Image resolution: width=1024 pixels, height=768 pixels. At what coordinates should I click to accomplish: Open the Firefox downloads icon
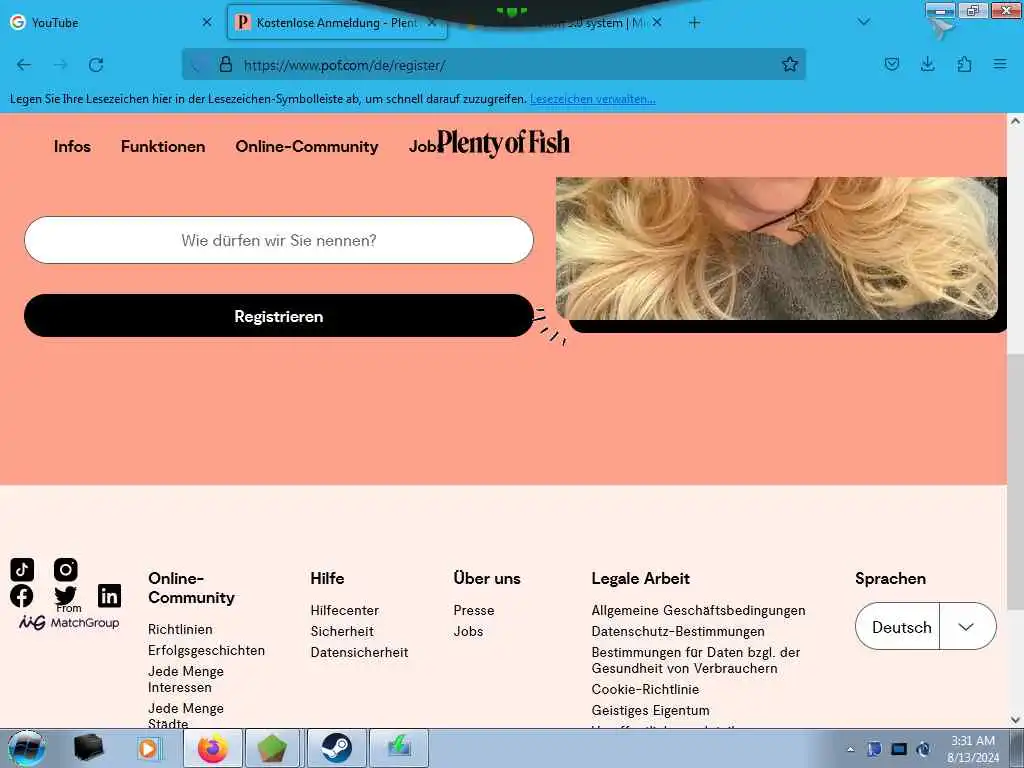927,64
